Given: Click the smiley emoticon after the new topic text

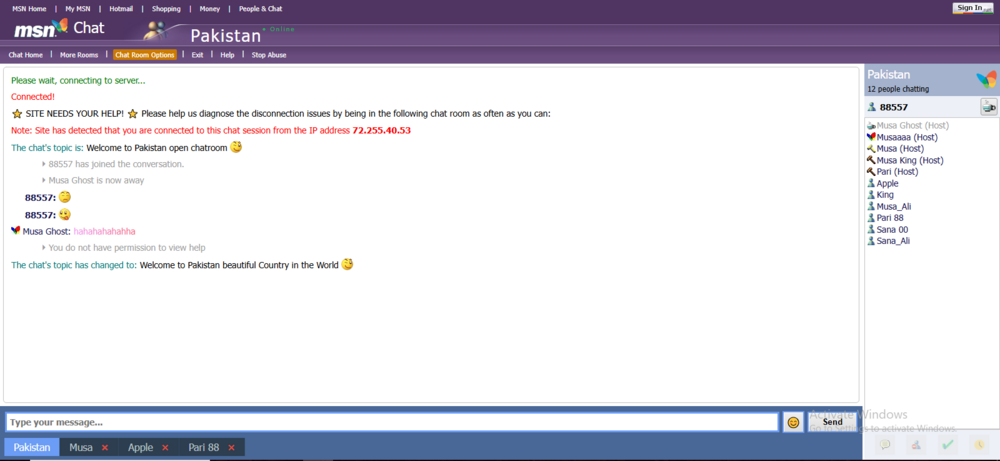Looking at the screenshot, I should pos(347,264).
